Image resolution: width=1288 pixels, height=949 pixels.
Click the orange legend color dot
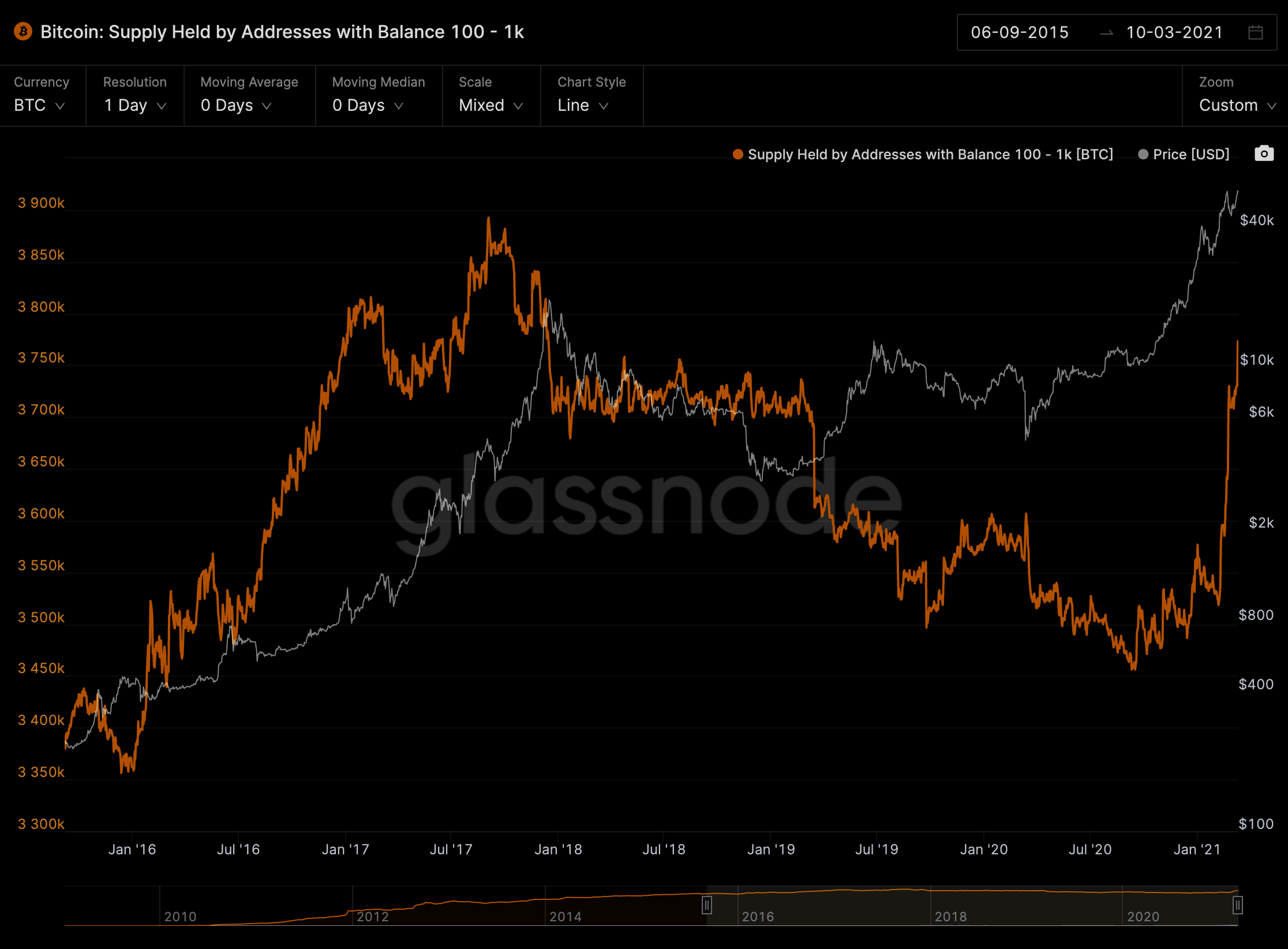[x=737, y=154]
